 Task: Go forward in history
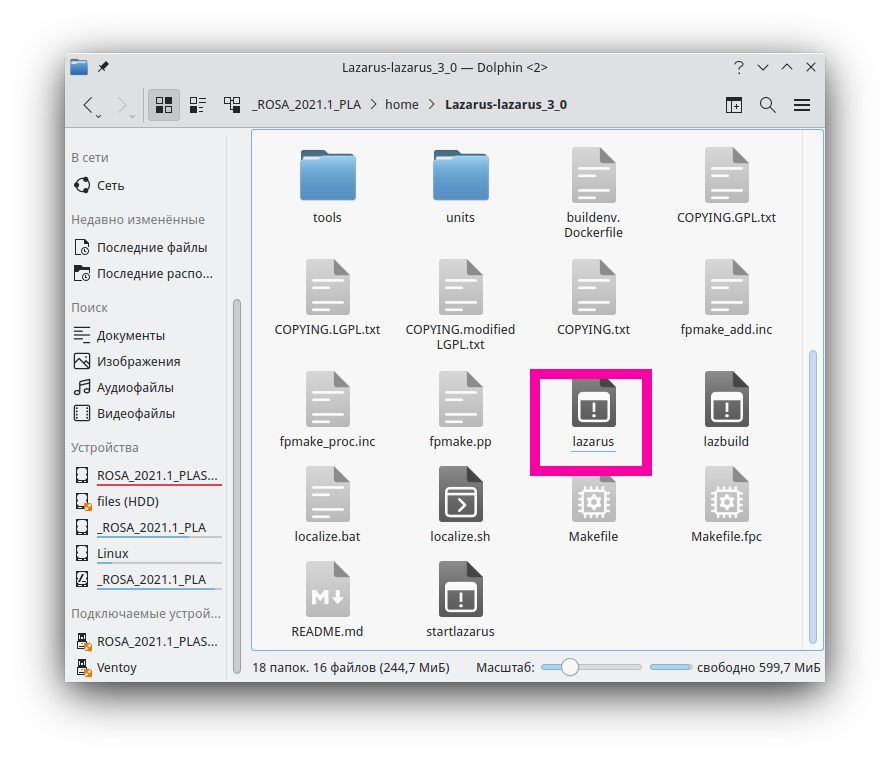pyautogui.click(x=121, y=104)
